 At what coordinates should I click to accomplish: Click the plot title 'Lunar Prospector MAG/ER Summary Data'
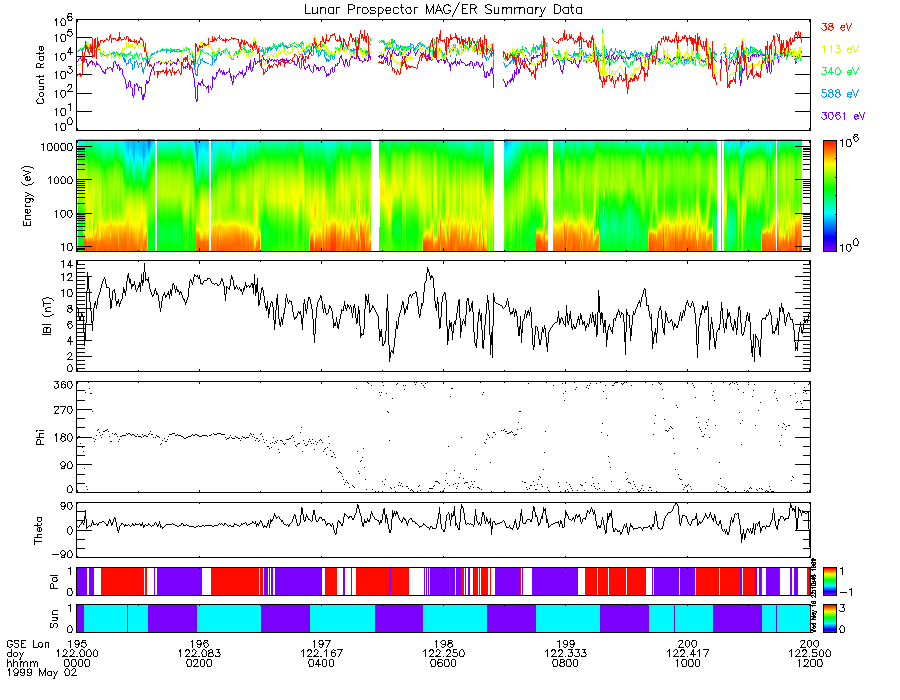tap(443, 10)
